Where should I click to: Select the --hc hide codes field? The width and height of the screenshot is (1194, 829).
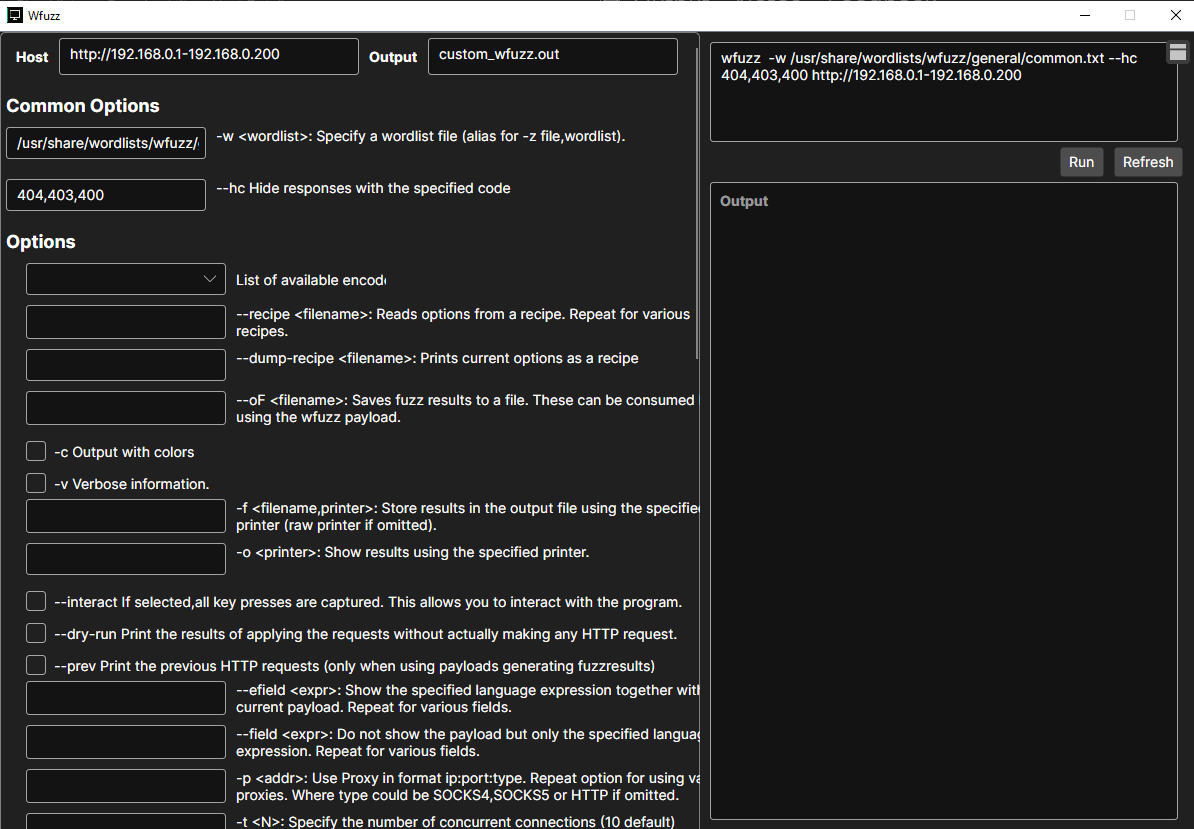click(x=106, y=195)
